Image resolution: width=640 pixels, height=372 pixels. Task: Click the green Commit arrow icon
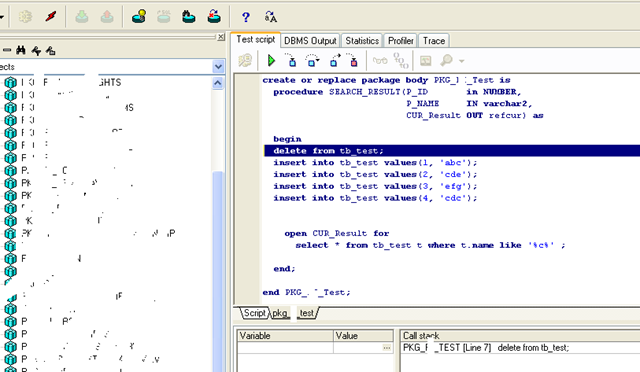coord(82,17)
